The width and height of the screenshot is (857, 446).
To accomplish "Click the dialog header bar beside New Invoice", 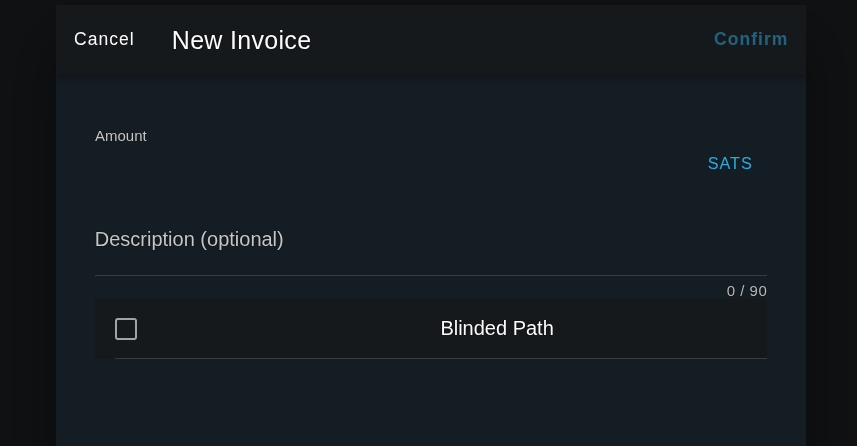I will [x=510, y=40].
